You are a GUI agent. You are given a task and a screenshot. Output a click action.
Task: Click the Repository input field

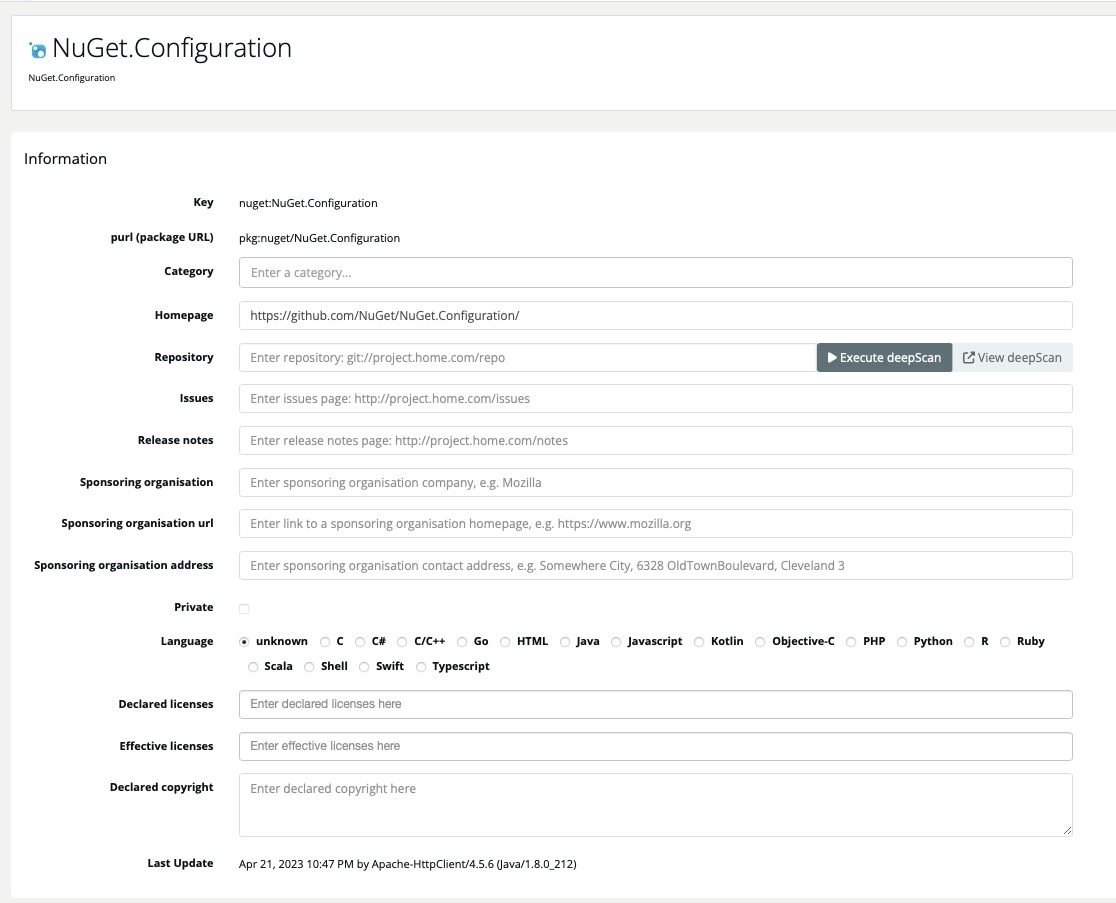pyautogui.click(x=528, y=357)
